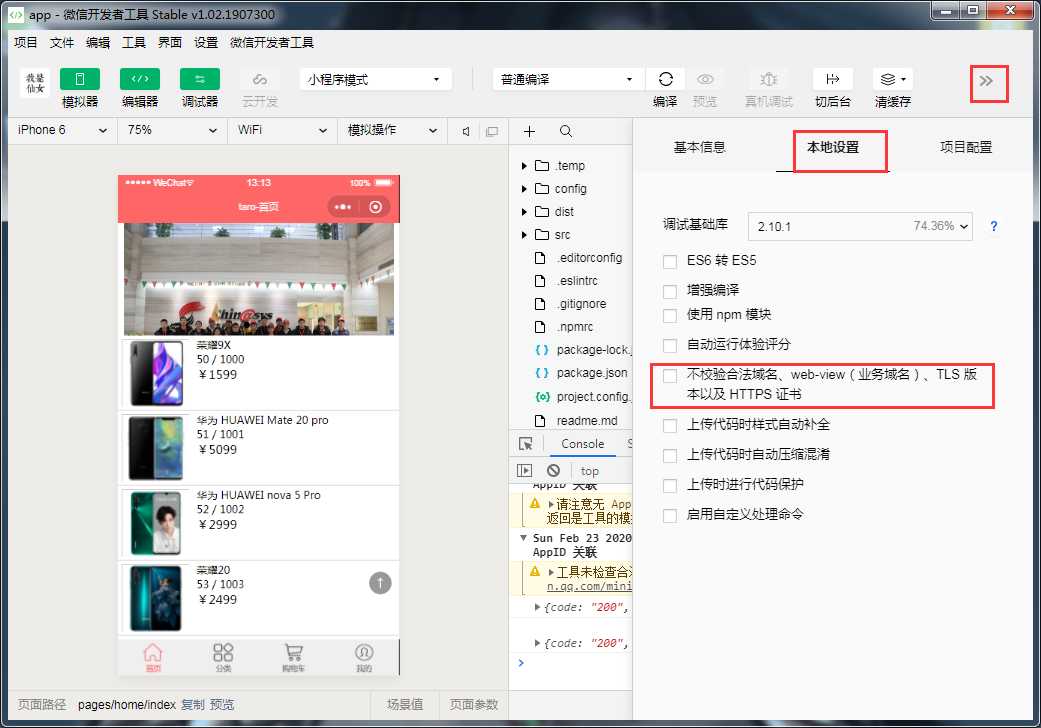Toggle the debugger (调试器) panel button
Screen dimensions: 1041x728
[x=200, y=79]
